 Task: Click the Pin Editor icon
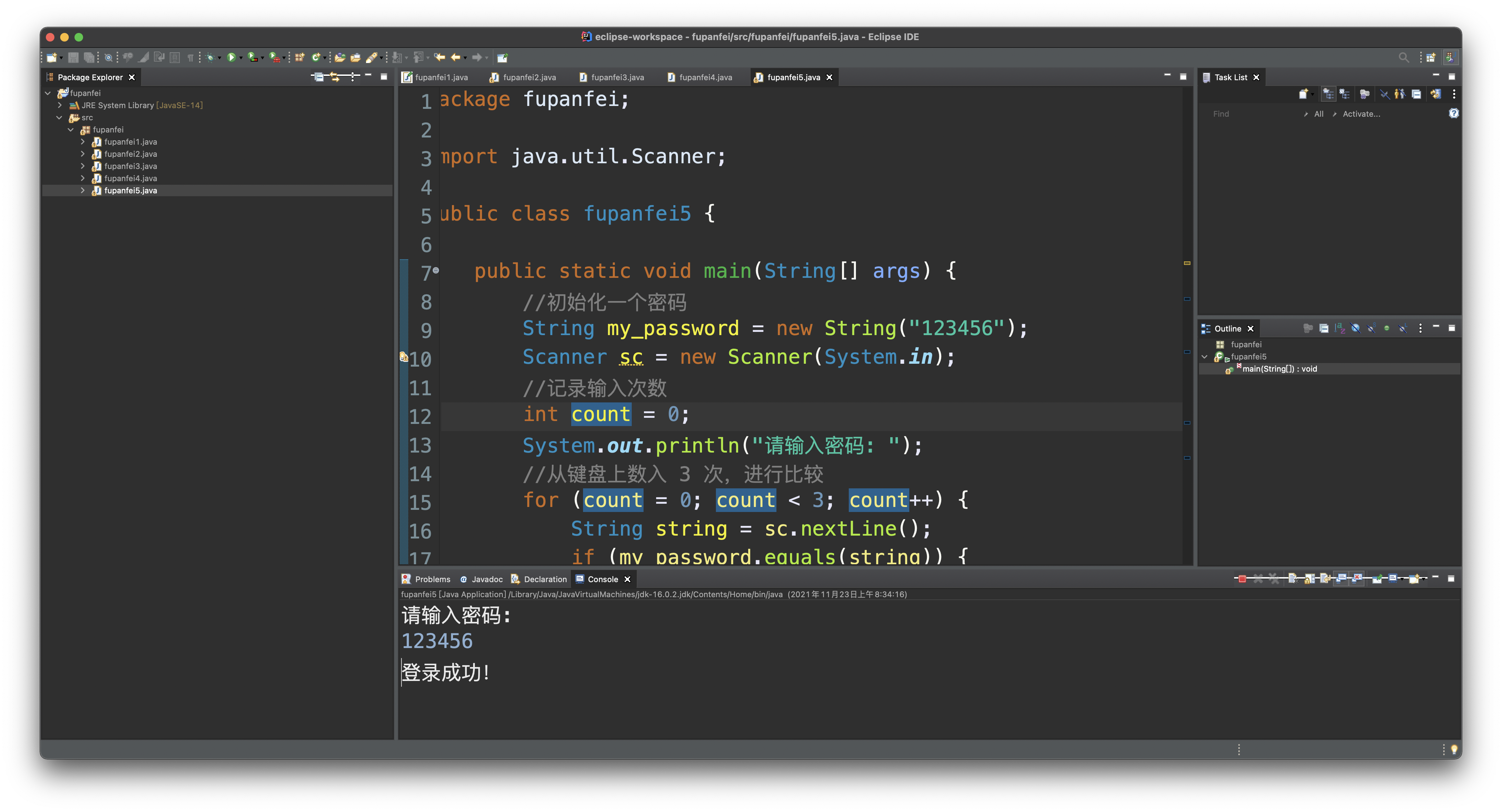[502, 57]
